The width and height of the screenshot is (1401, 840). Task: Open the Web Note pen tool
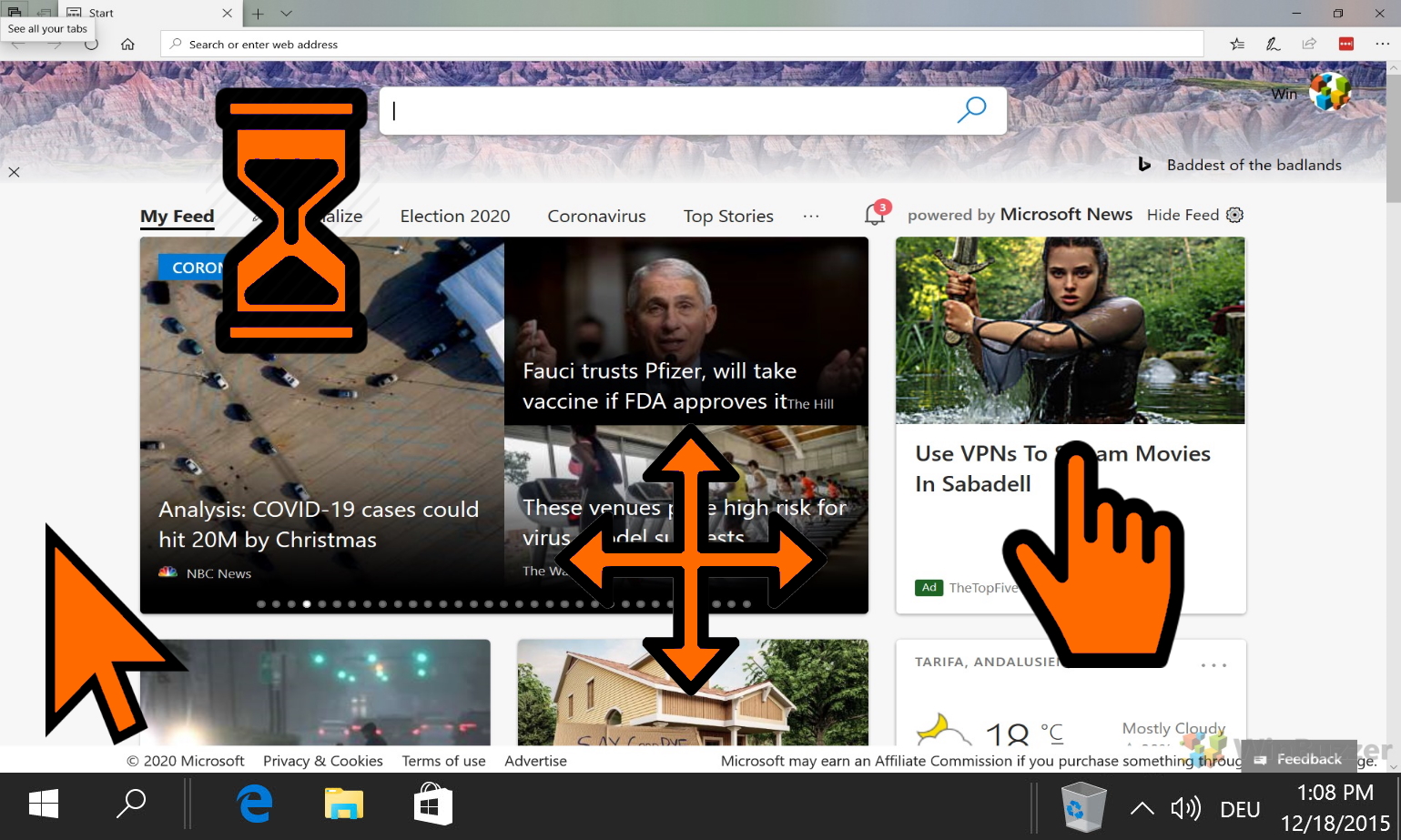[1273, 43]
